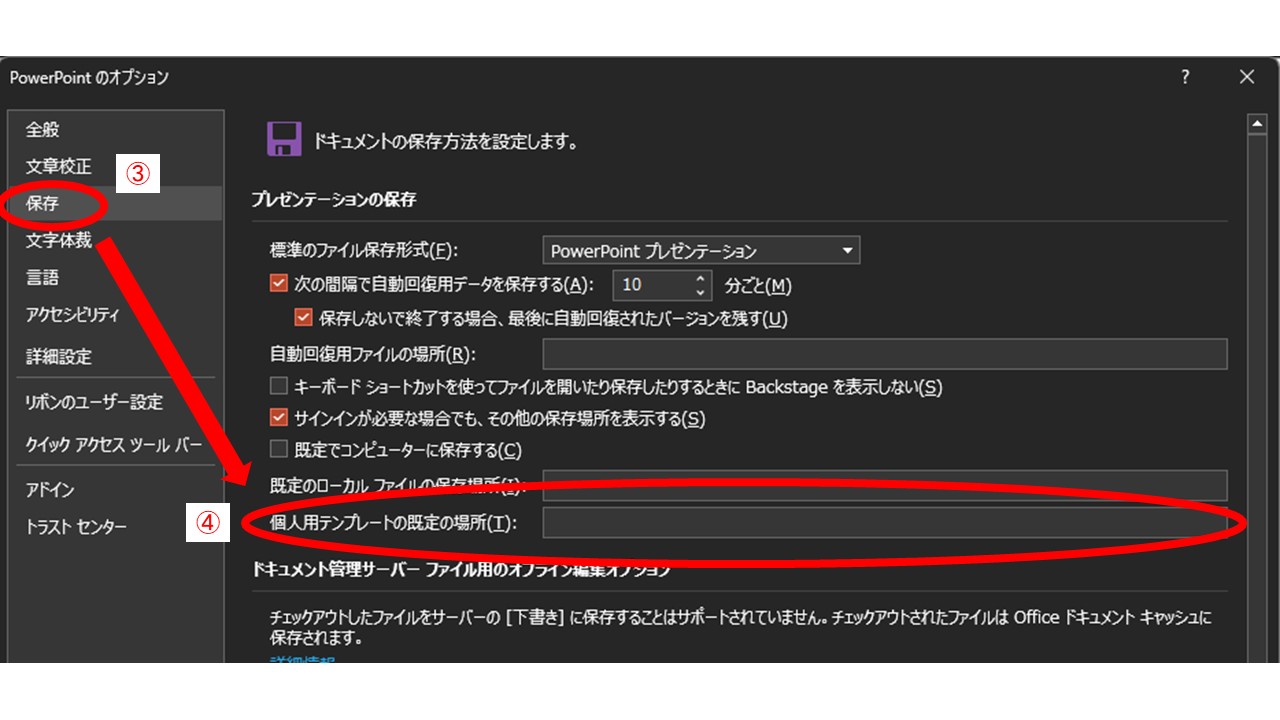Select the 全般 category
The height and width of the screenshot is (720, 1280).
(43, 129)
